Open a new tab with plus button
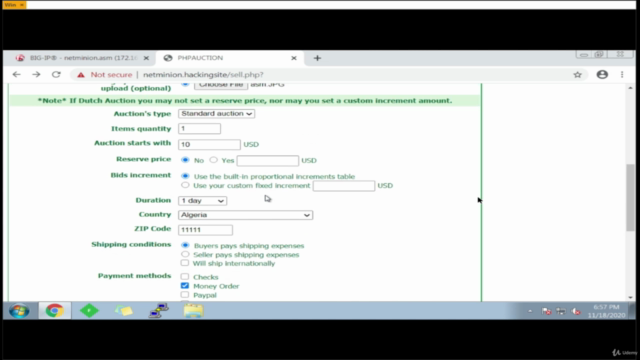 pos(317,58)
